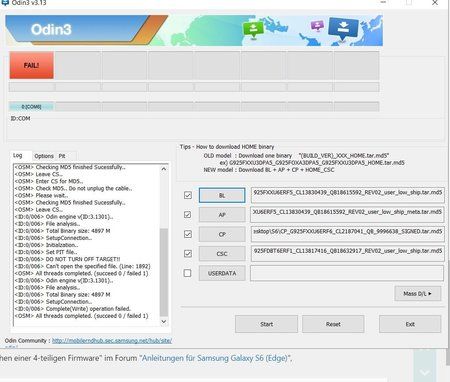Click the log line "Set PIT file.."
Viewport: 450px width, 382px height.
[46, 252]
